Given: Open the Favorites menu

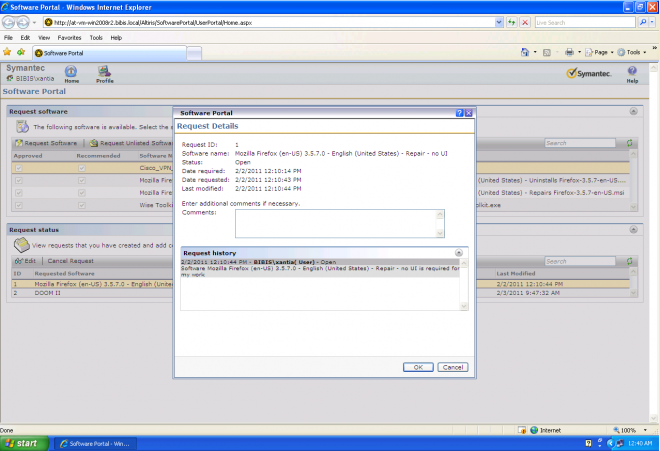Looking at the screenshot, I should (x=69, y=37).
